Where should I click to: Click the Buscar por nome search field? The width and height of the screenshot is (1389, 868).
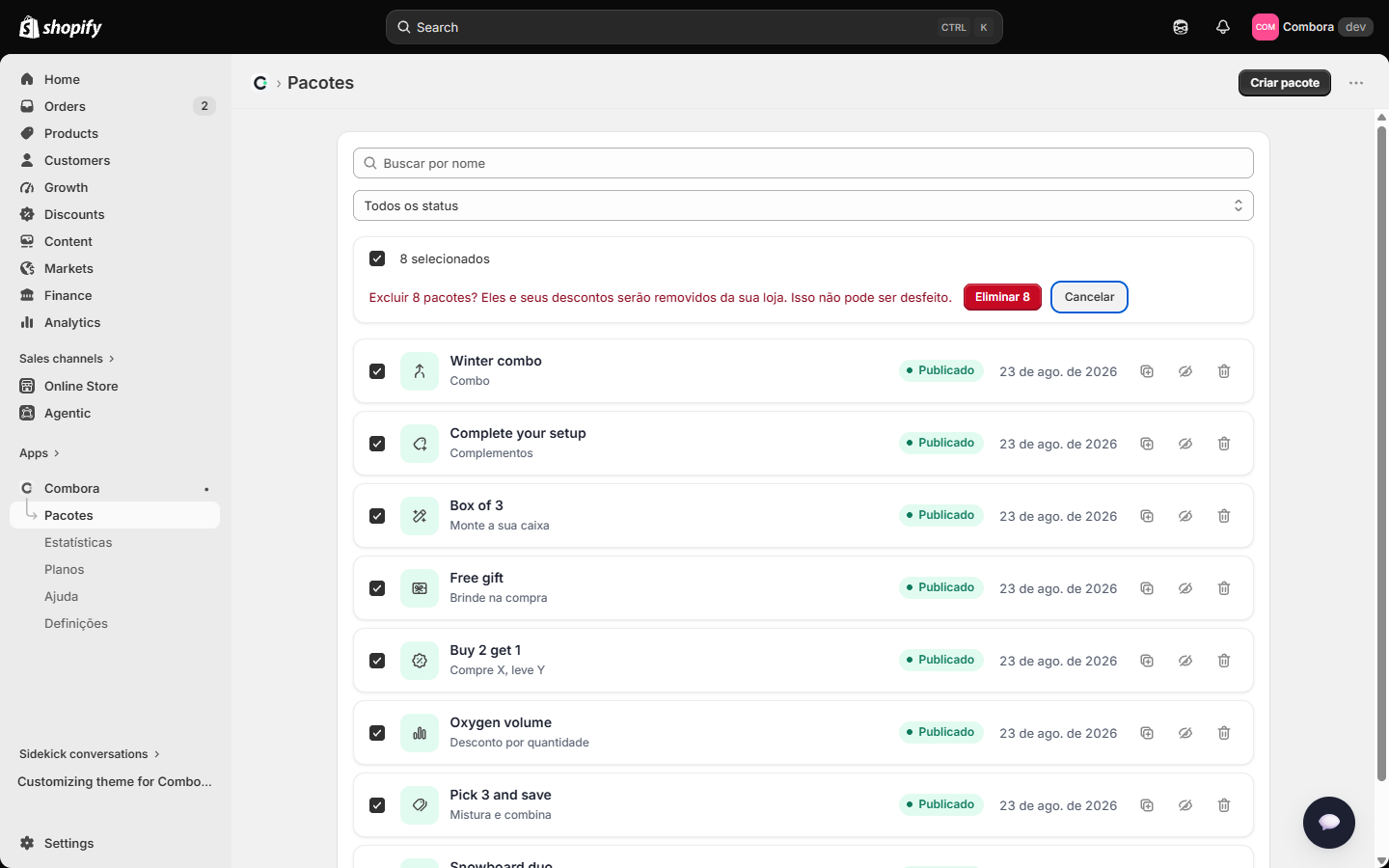click(x=803, y=163)
